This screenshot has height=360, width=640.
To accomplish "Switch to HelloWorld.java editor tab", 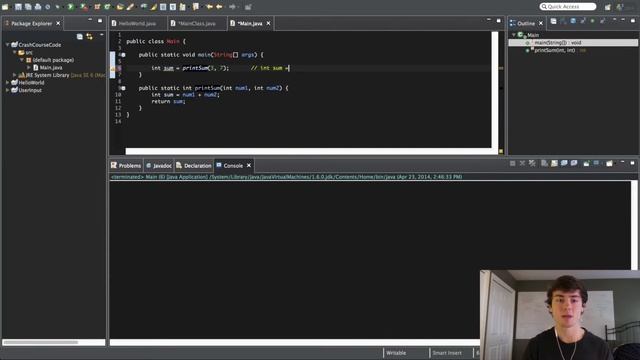I will pyautogui.click(x=137, y=24).
